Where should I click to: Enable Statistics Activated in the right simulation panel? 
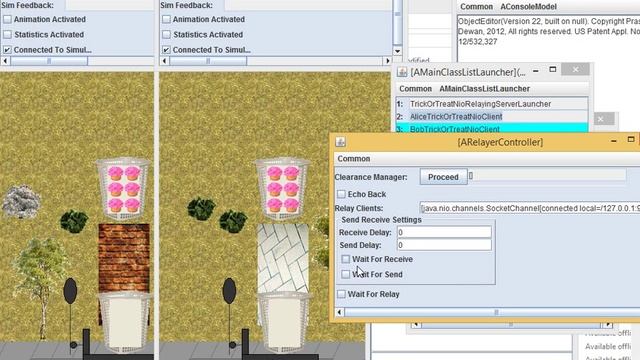(166, 35)
